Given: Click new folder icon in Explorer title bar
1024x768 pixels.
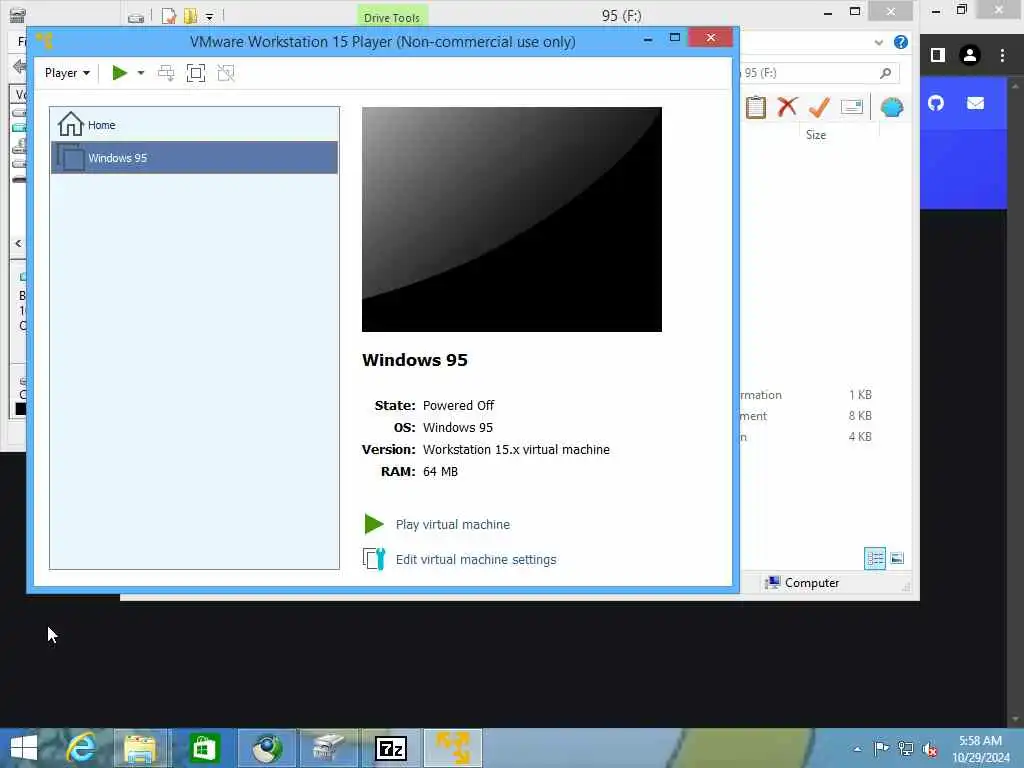Looking at the screenshot, I should [x=191, y=16].
